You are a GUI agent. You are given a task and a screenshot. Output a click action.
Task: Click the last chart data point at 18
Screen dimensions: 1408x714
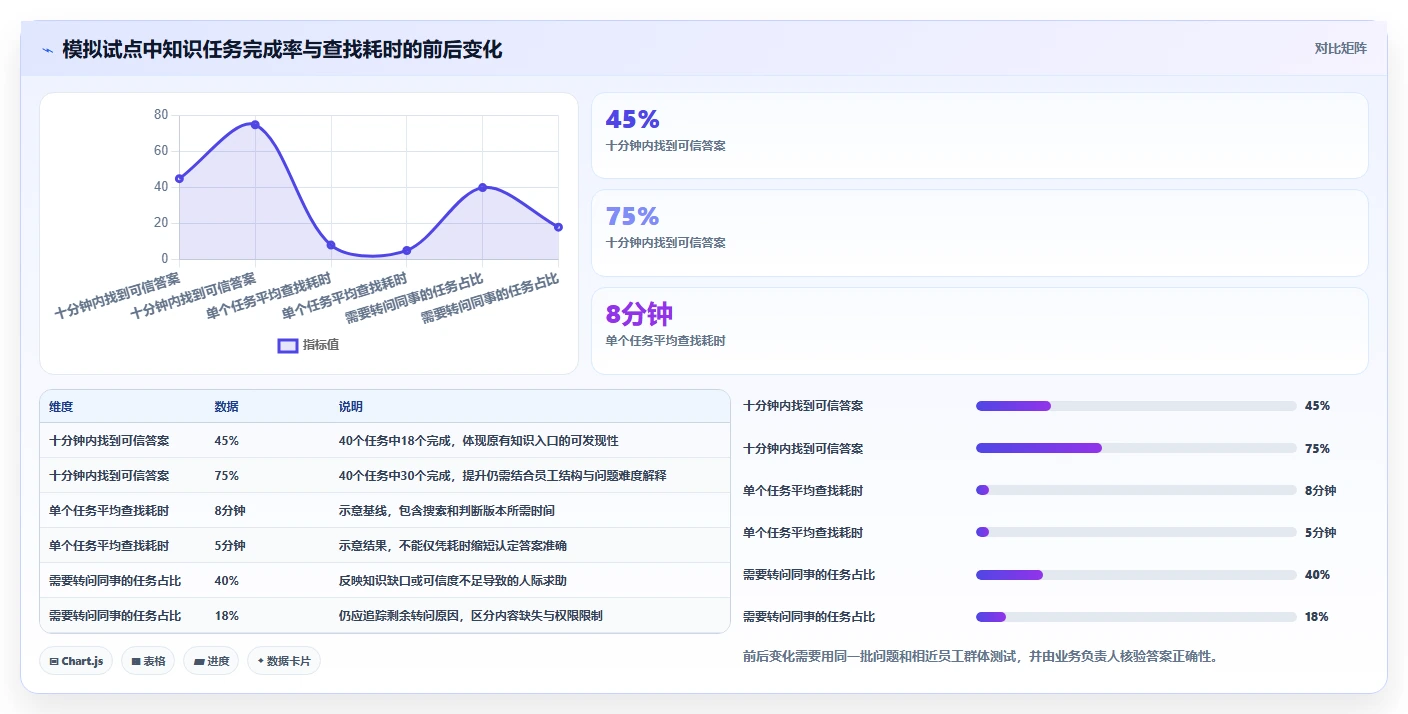click(558, 227)
